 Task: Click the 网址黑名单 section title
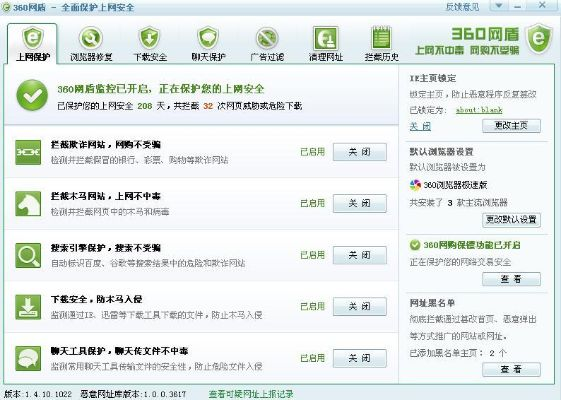pos(432,303)
